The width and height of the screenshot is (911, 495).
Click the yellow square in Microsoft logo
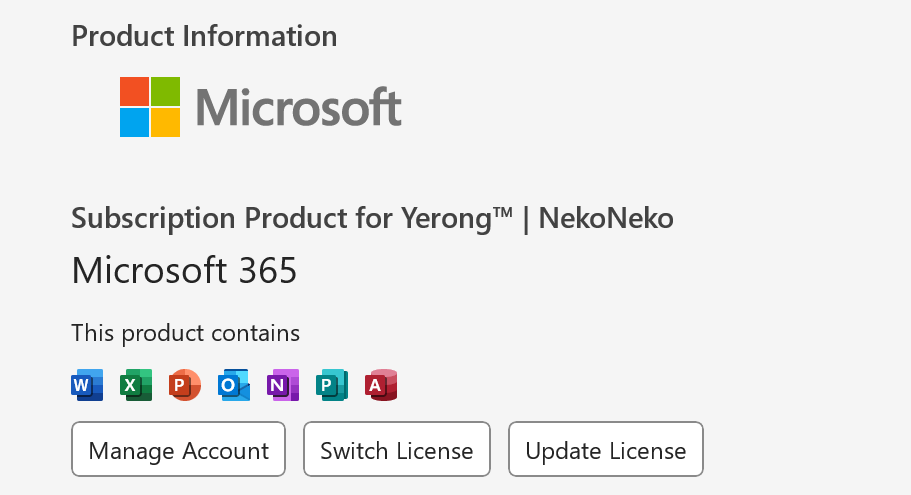166,123
